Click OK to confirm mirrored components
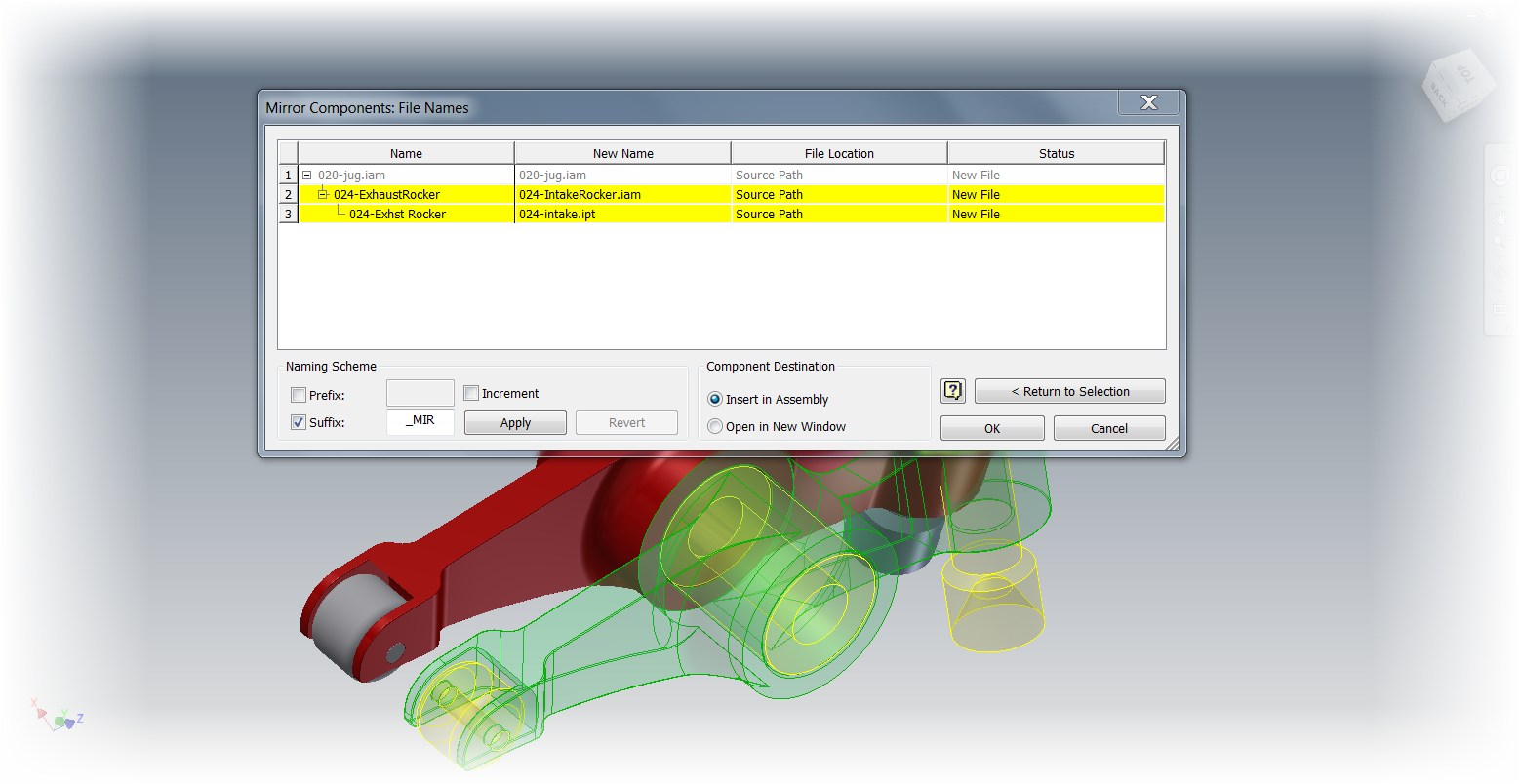 (991, 427)
